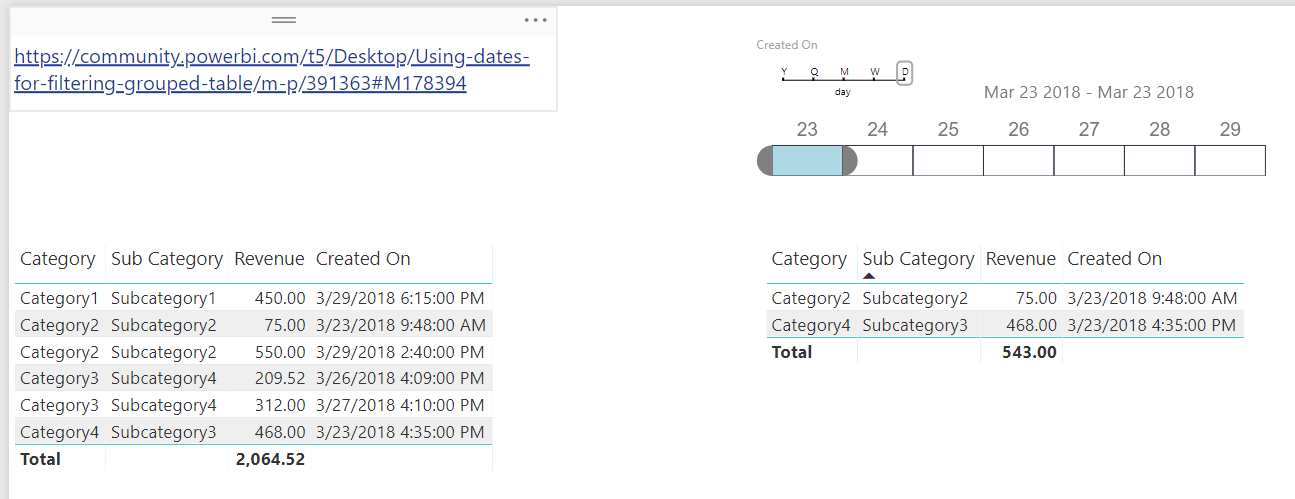The height and width of the screenshot is (499, 1295).
Task: Click the Mar 23 2018 - Mar 23 2018 range label
Action: click(1088, 92)
